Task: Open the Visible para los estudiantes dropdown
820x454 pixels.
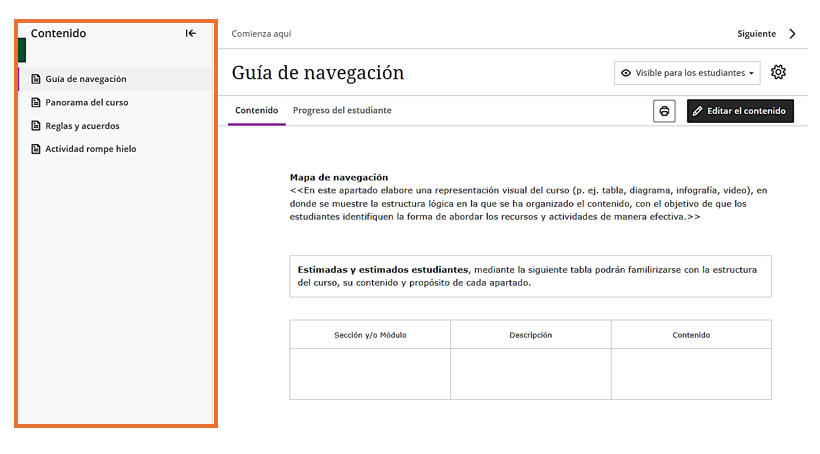Action: [688, 73]
